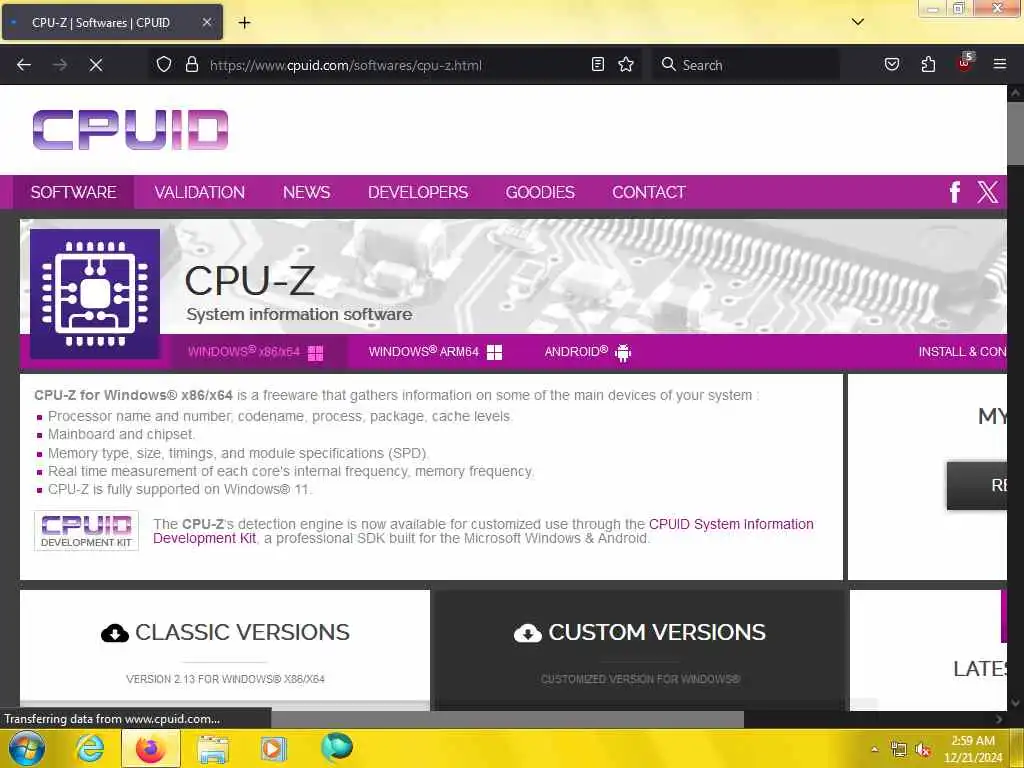Click the 'CUSTOMIZED VERSION FOR WINDOWS®' text
This screenshot has height=768, width=1024.
pos(640,679)
